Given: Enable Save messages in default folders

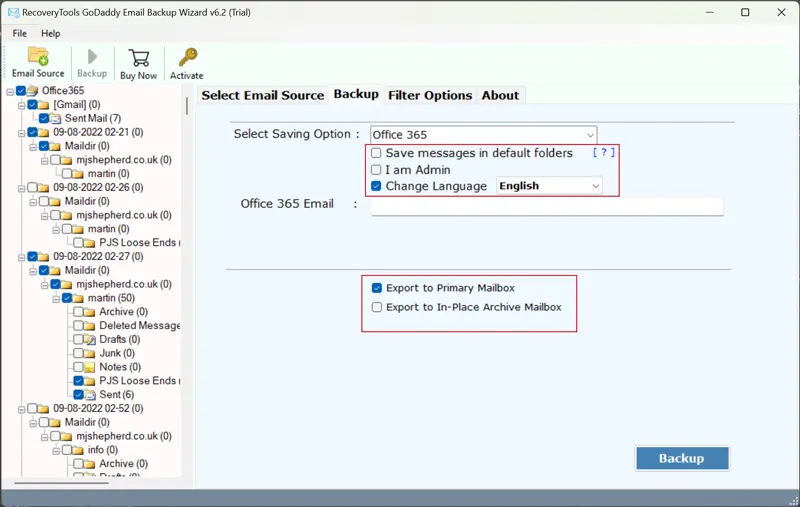Looking at the screenshot, I should pos(376,153).
